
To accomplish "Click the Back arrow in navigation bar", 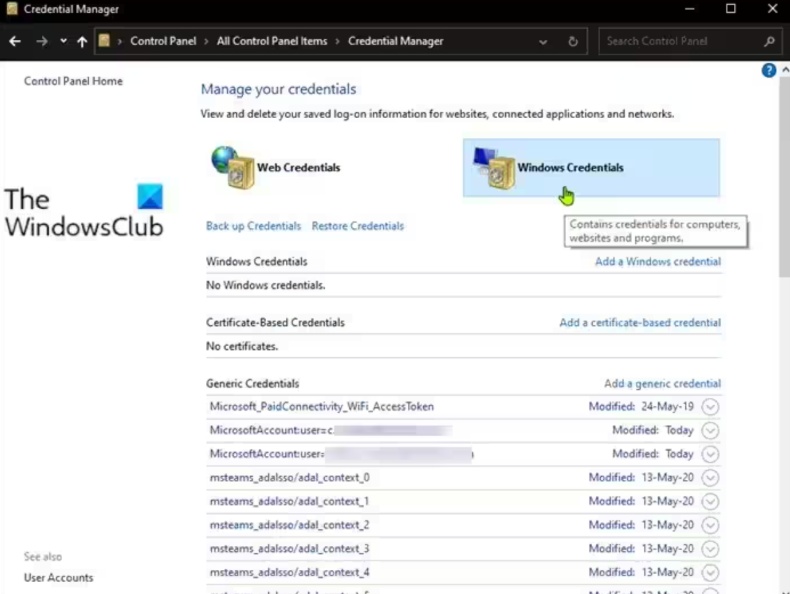I will 15,41.
